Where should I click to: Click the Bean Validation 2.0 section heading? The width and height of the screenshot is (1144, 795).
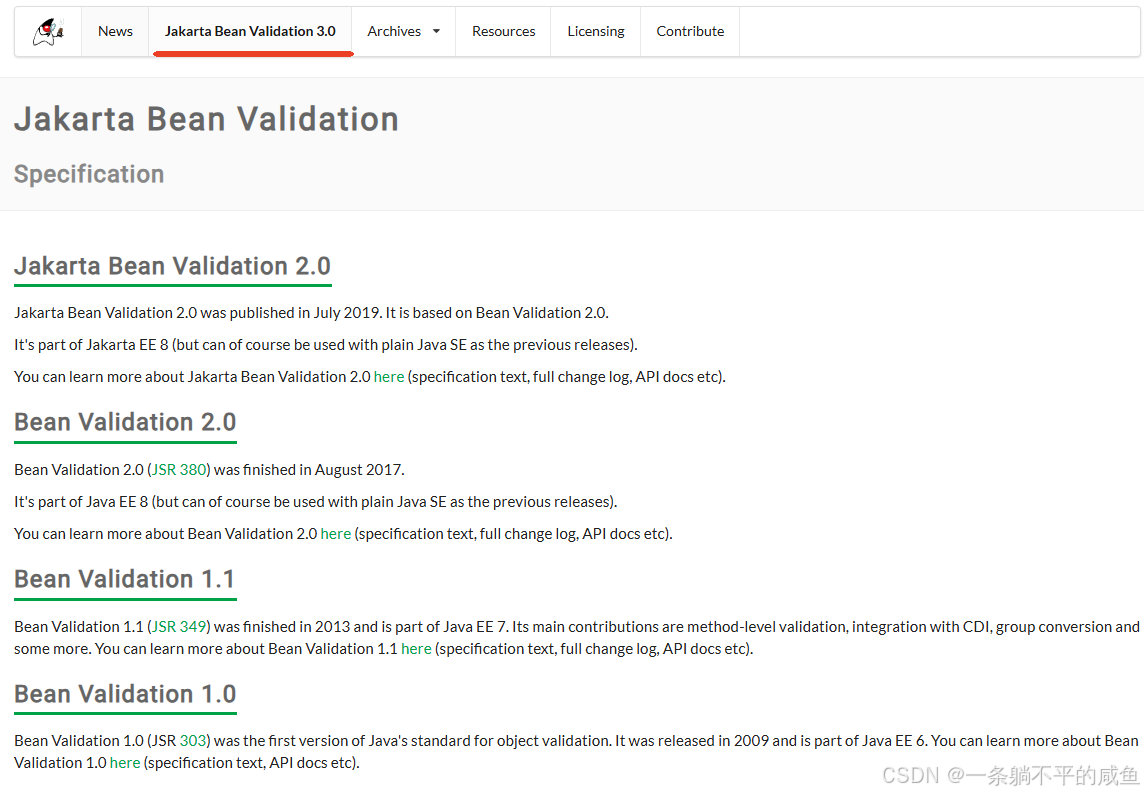[x=125, y=422]
